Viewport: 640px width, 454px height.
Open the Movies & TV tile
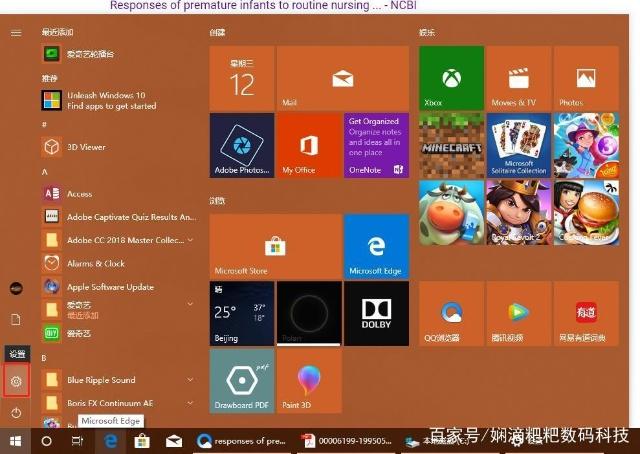point(519,78)
